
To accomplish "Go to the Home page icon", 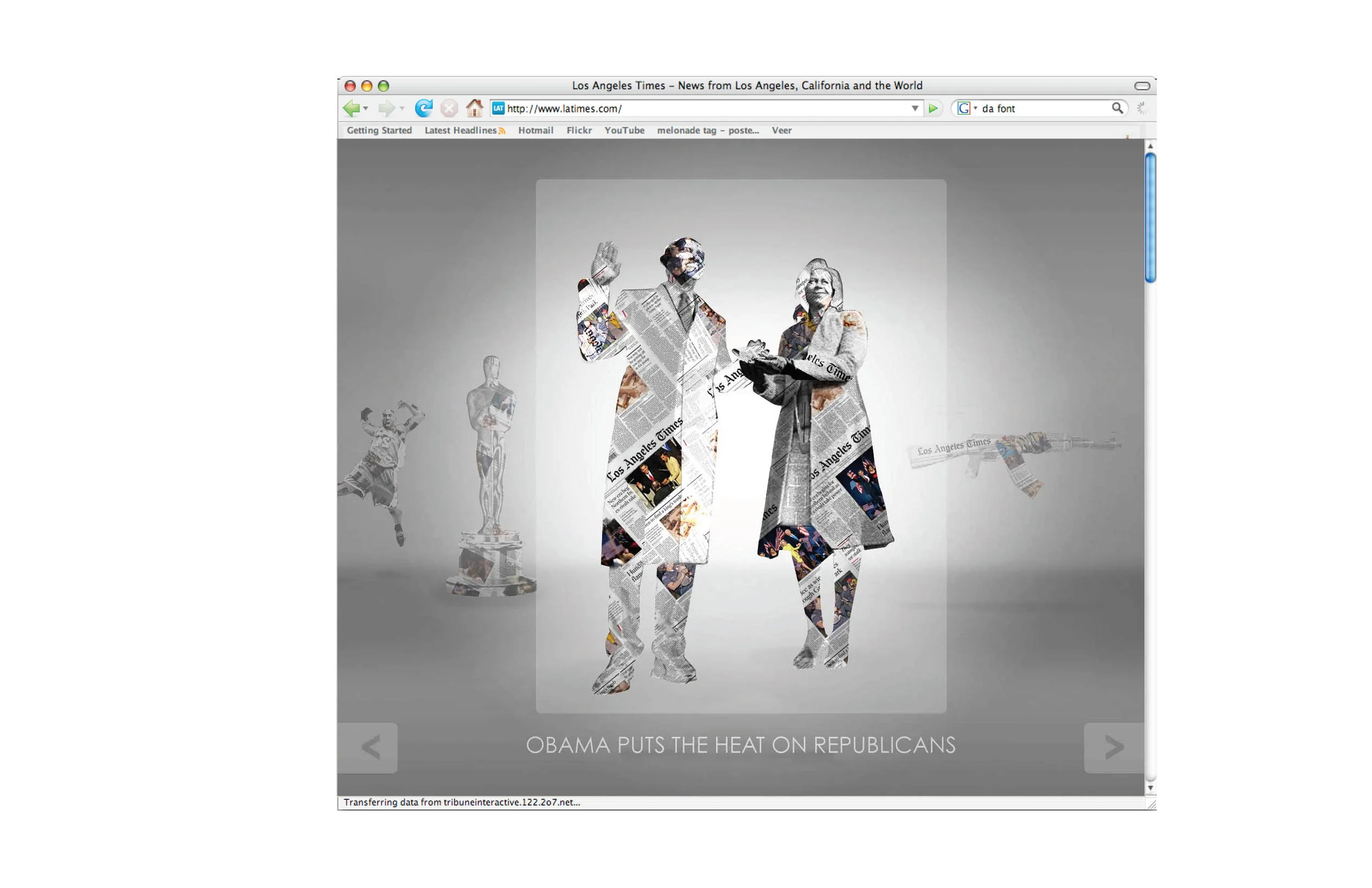I will click(474, 109).
